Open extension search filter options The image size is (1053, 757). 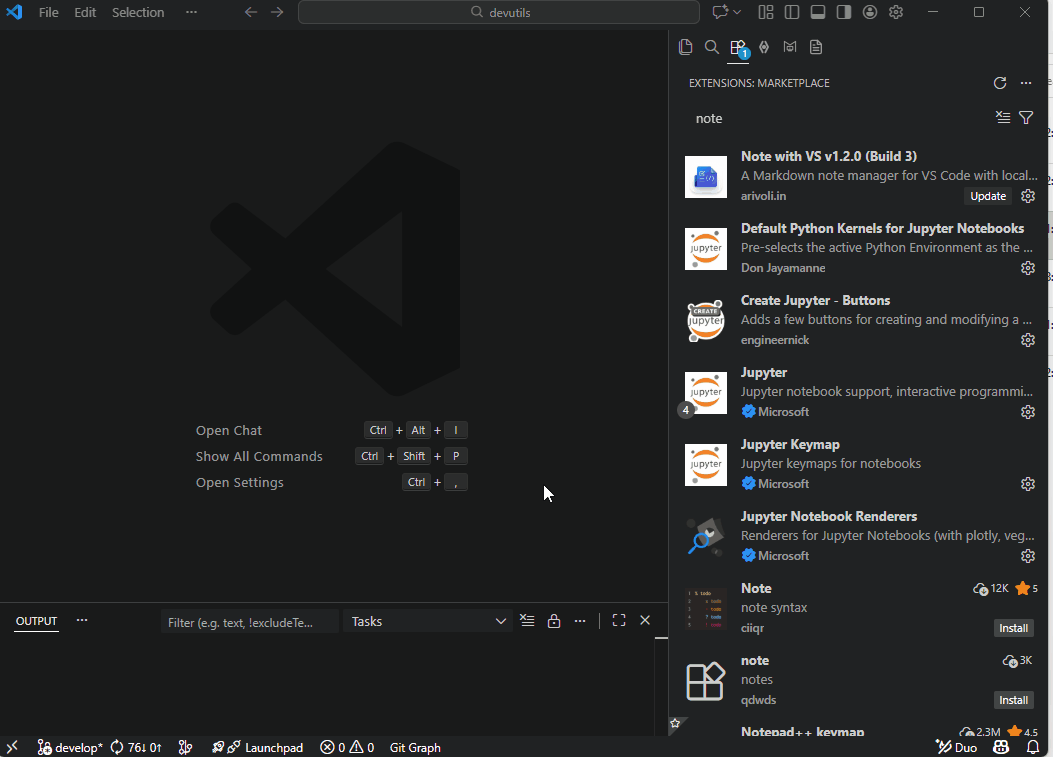click(1026, 117)
